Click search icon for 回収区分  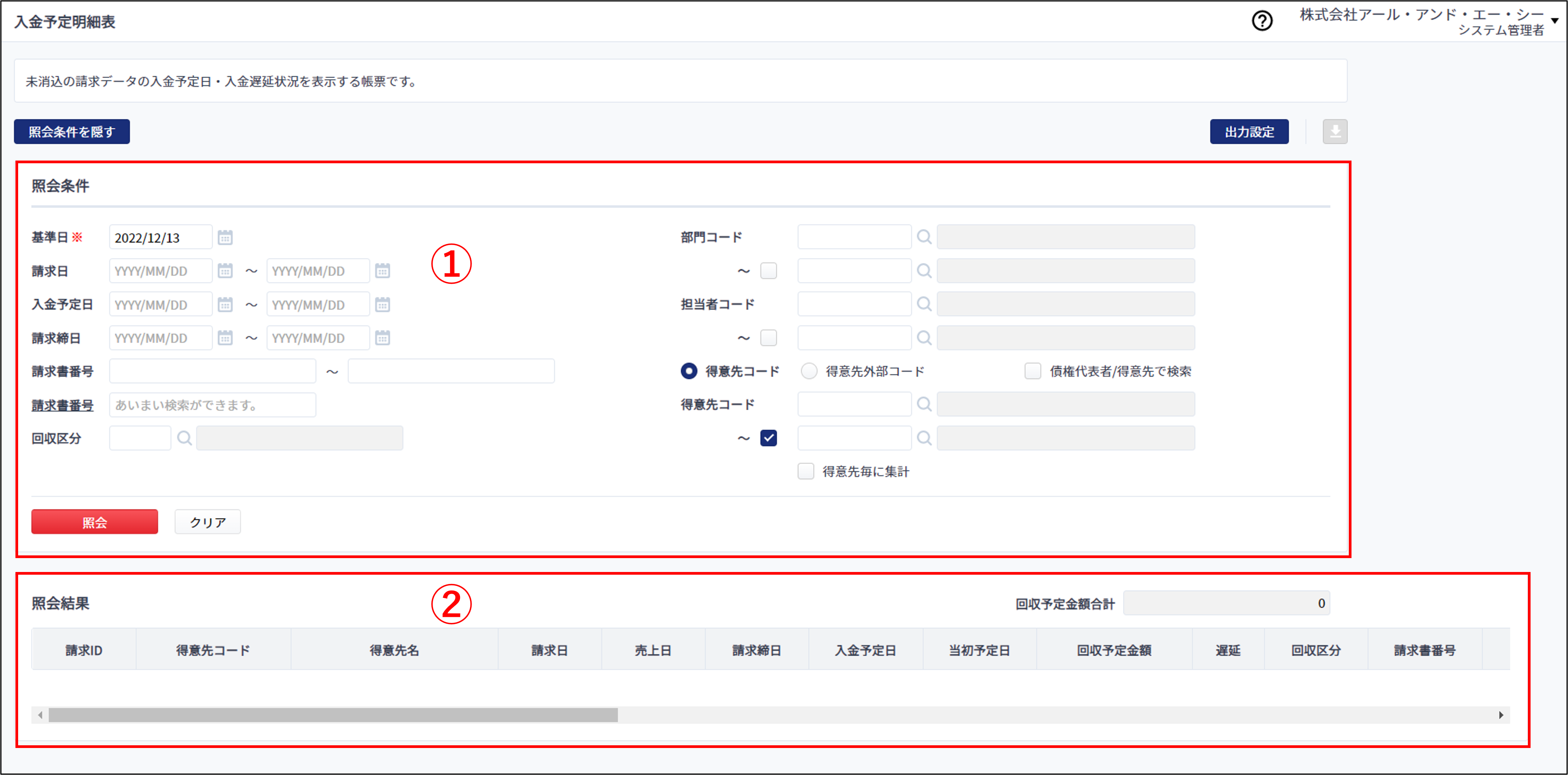coord(184,438)
